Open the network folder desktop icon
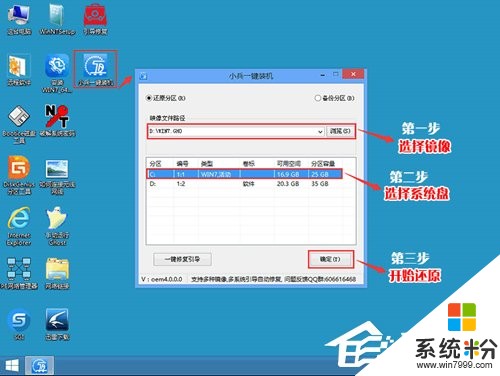500x376 pixels. click(57, 273)
